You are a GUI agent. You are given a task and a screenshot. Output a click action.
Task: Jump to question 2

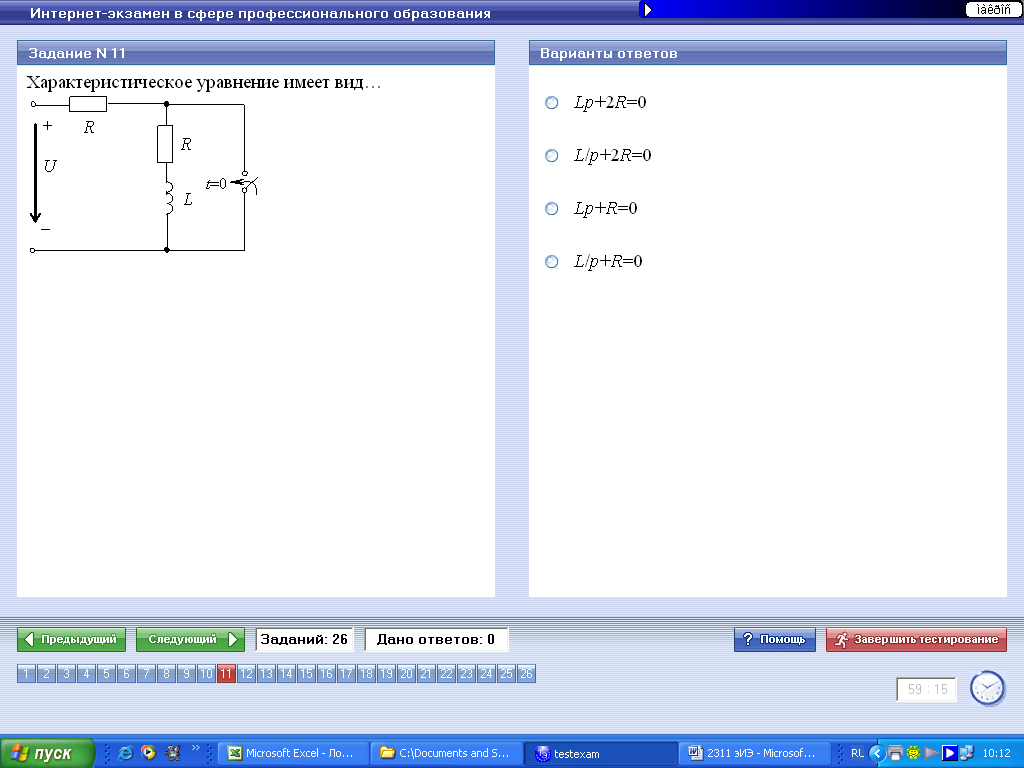coord(46,673)
